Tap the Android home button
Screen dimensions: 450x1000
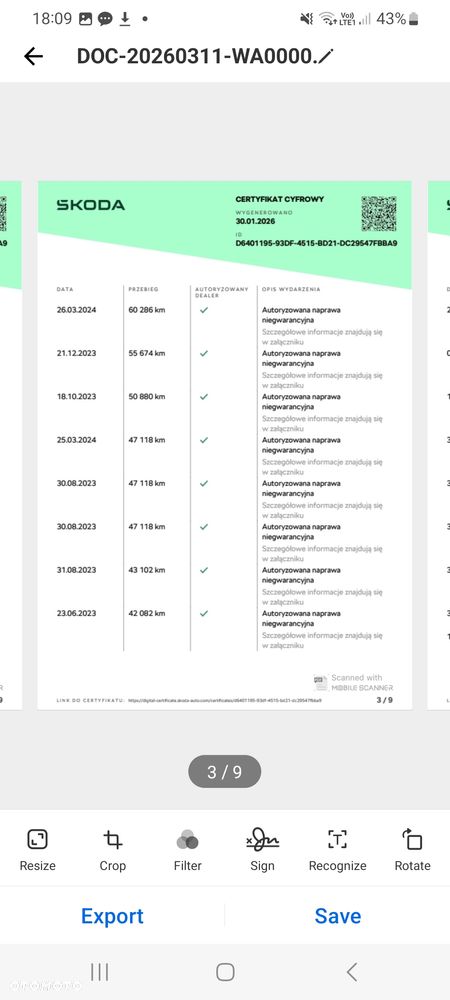(x=225, y=972)
